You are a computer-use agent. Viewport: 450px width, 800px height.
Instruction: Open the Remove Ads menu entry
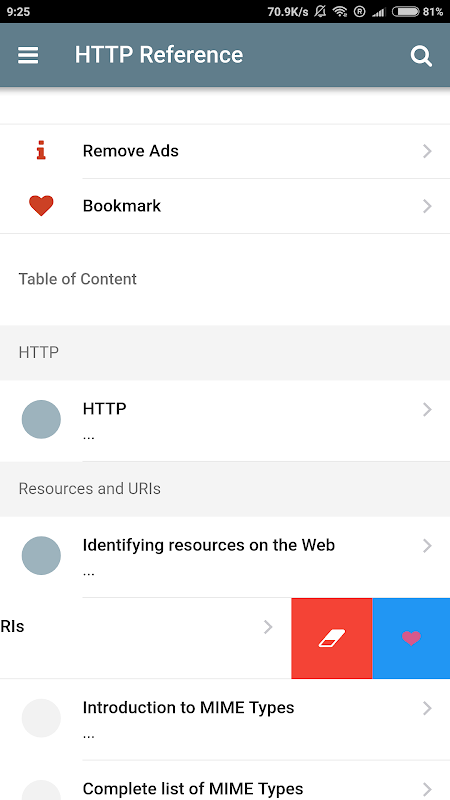click(x=225, y=151)
